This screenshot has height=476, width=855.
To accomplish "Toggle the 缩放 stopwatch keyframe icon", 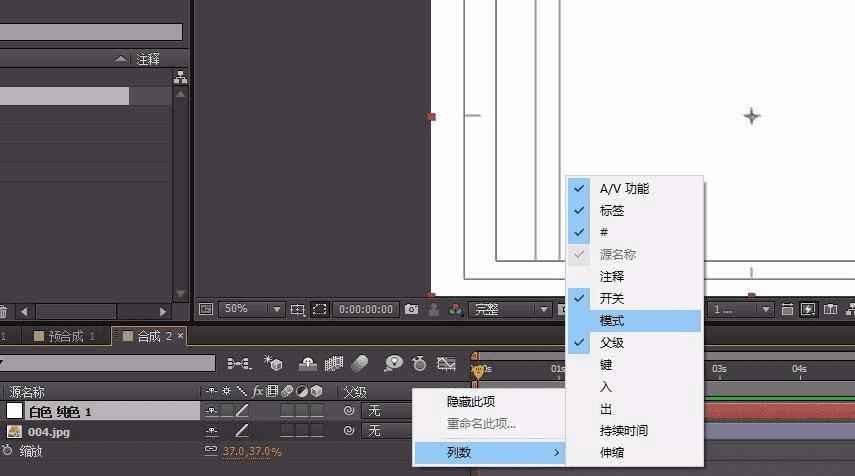I will pos(7,451).
